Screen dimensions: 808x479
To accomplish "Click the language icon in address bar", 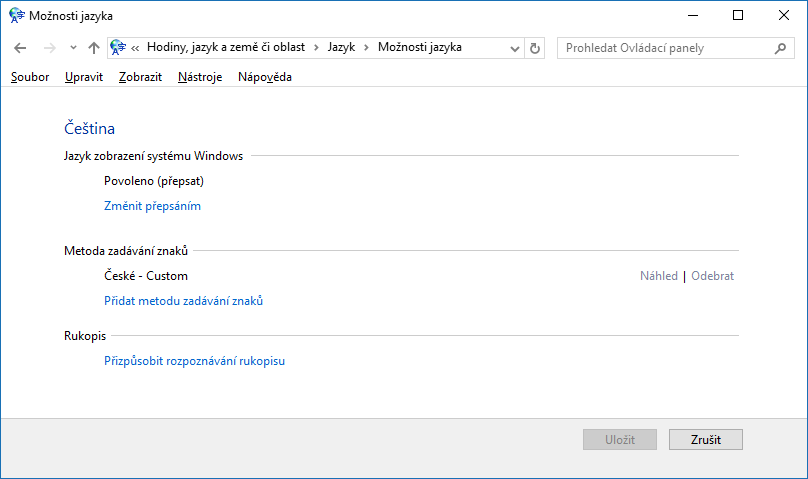I will click(118, 47).
